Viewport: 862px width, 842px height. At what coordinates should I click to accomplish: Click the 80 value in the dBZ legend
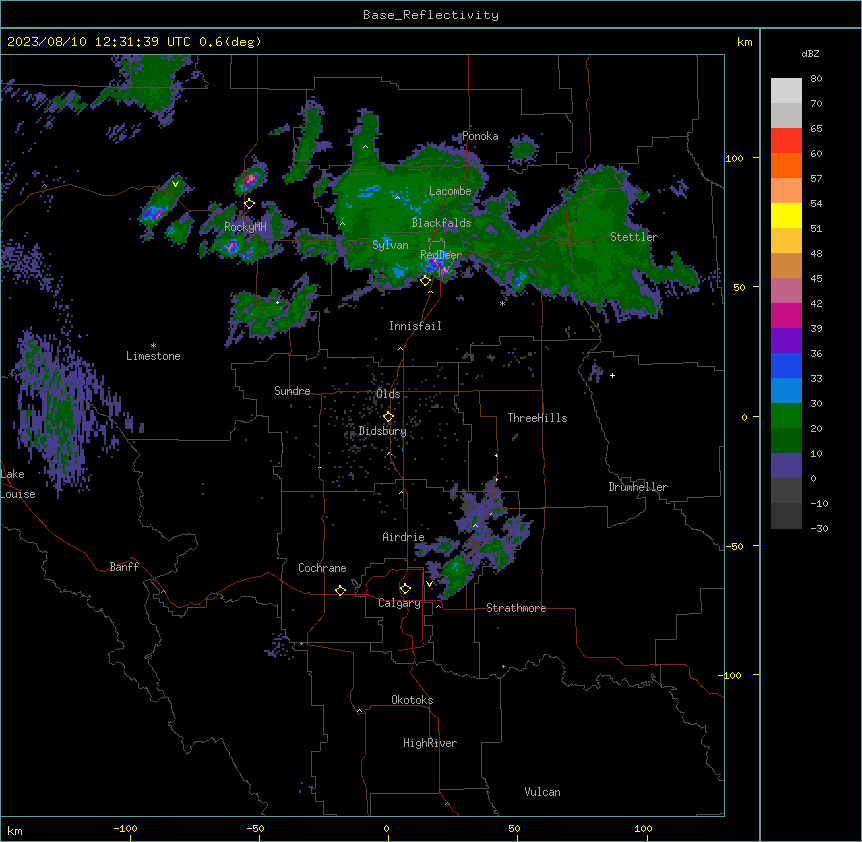pyautogui.click(x=816, y=79)
